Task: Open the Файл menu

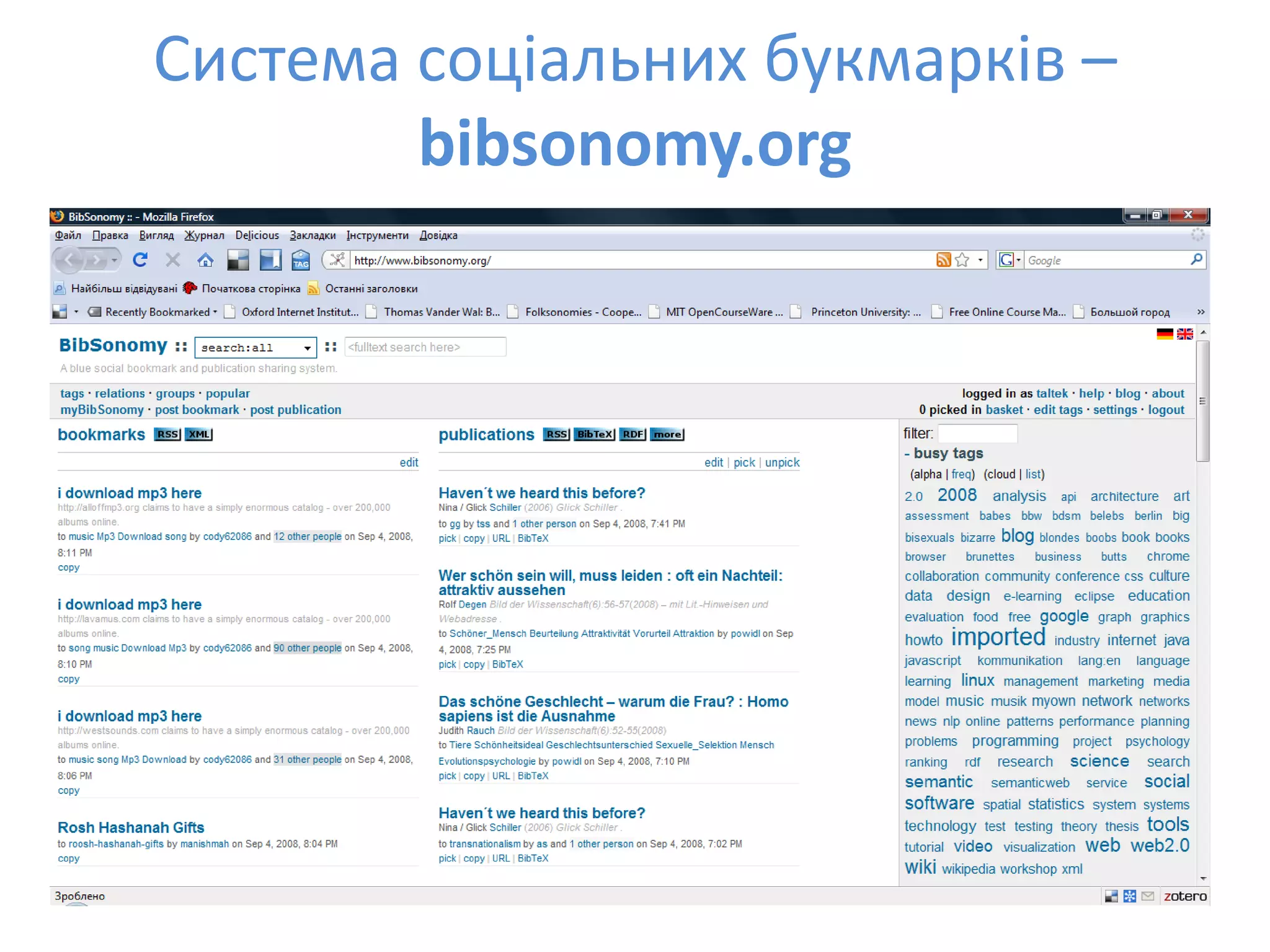Action: point(68,236)
